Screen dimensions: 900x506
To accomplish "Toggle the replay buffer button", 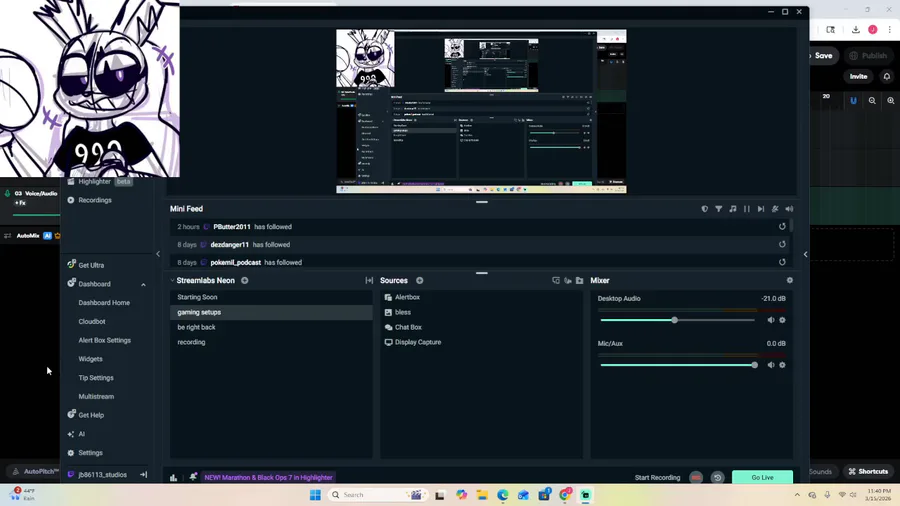I will click(x=717, y=477).
